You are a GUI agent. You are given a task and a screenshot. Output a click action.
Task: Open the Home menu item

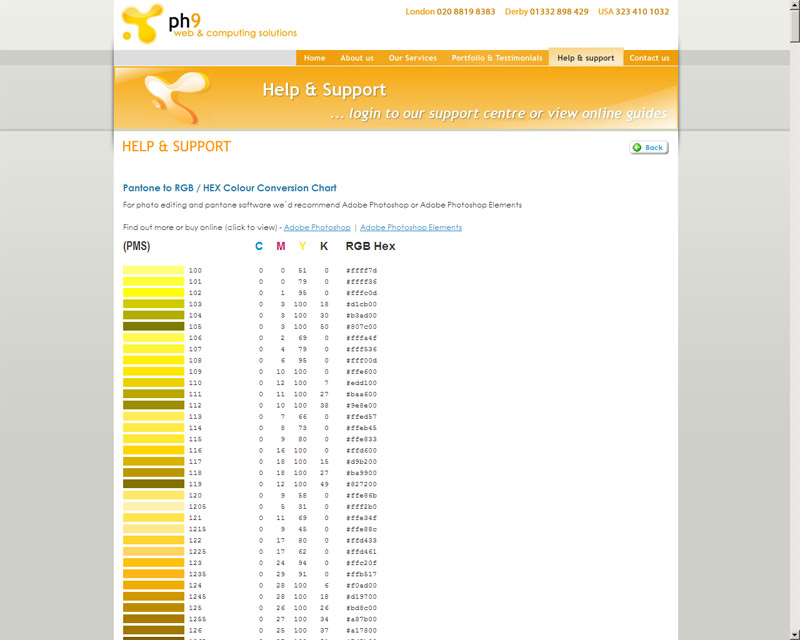click(x=314, y=58)
